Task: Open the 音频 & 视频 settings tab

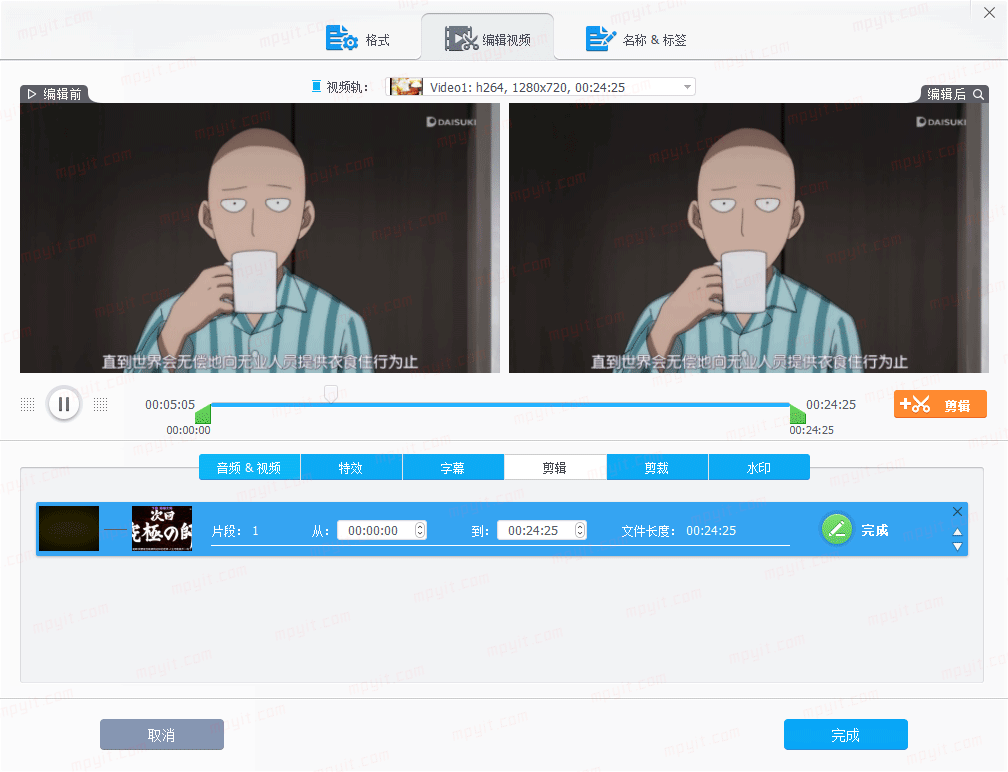Action: coord(249,467)
